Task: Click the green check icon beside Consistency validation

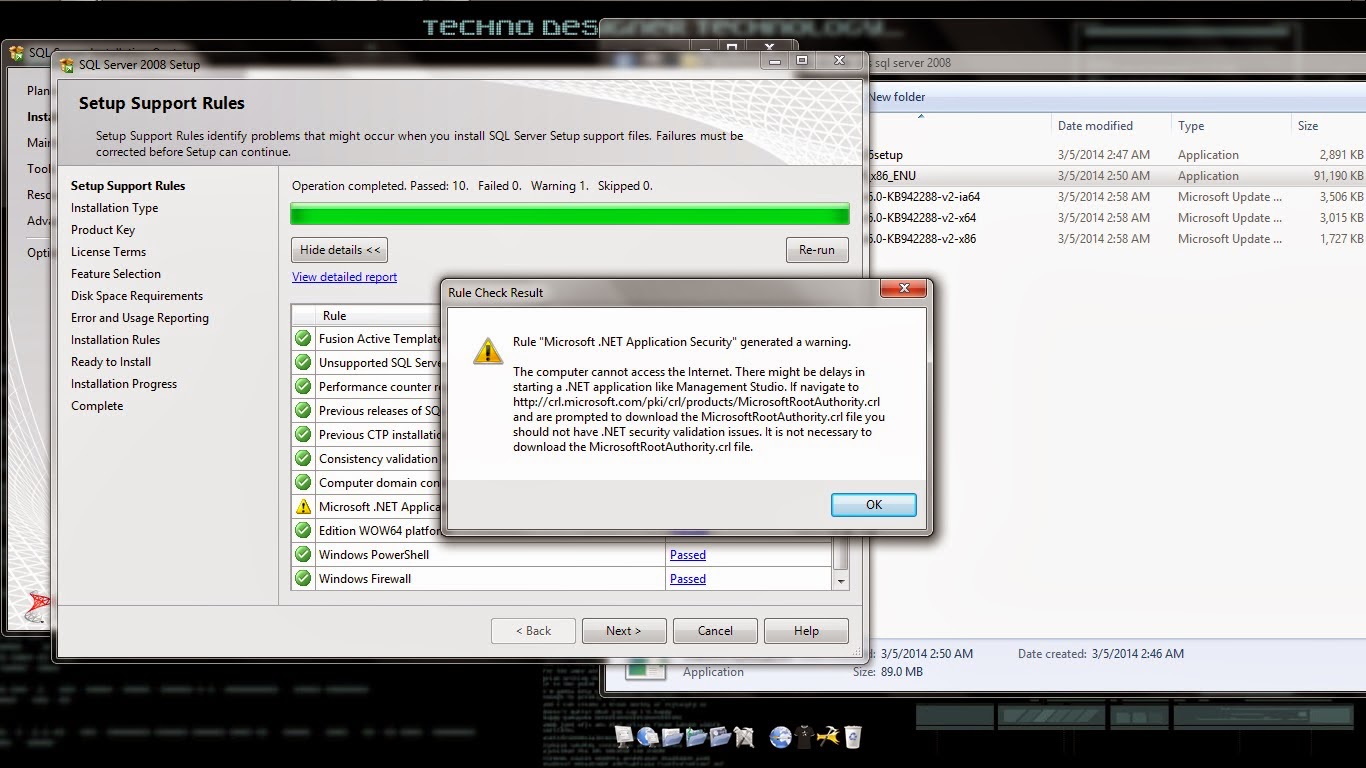Action: pyautogui.click(x=303, y=458)
